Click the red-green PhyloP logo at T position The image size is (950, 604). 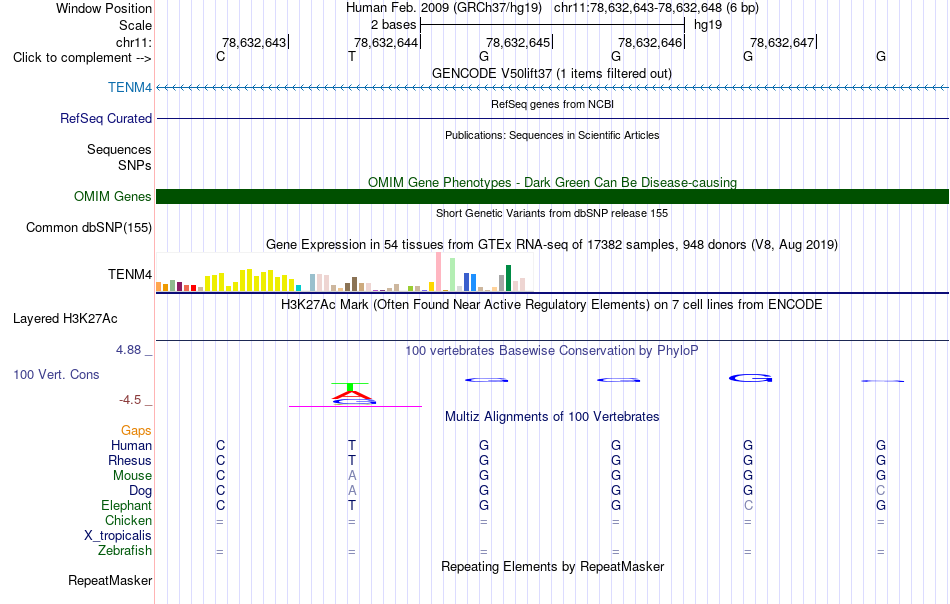[353, 394]
